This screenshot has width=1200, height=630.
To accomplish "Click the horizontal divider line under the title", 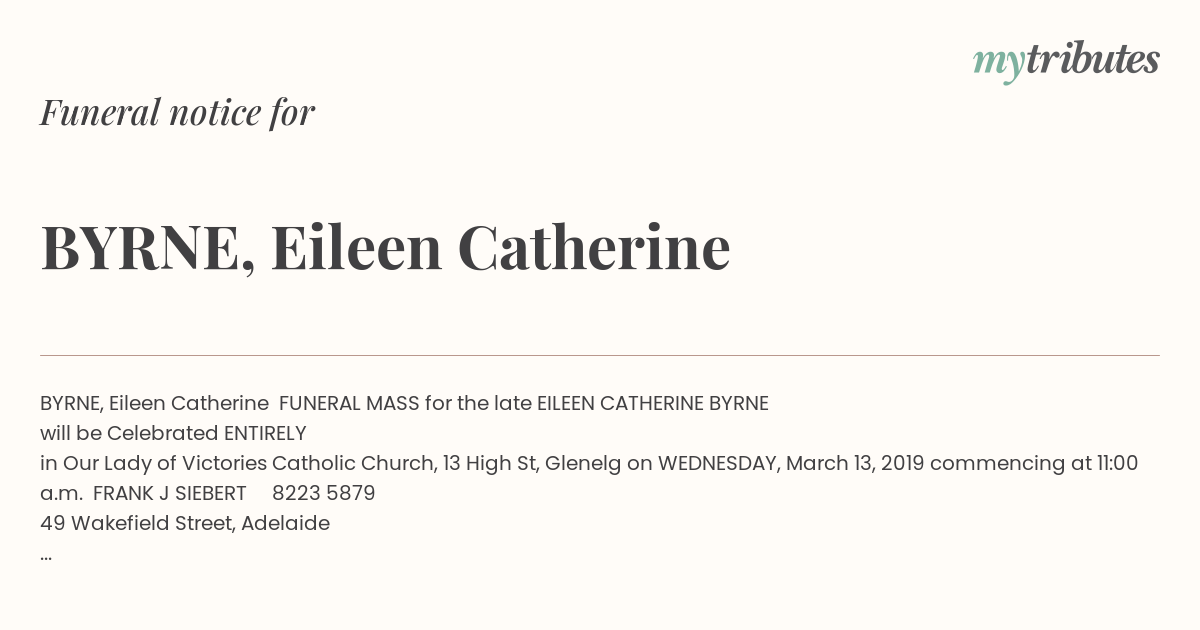I will pos(600,355).
